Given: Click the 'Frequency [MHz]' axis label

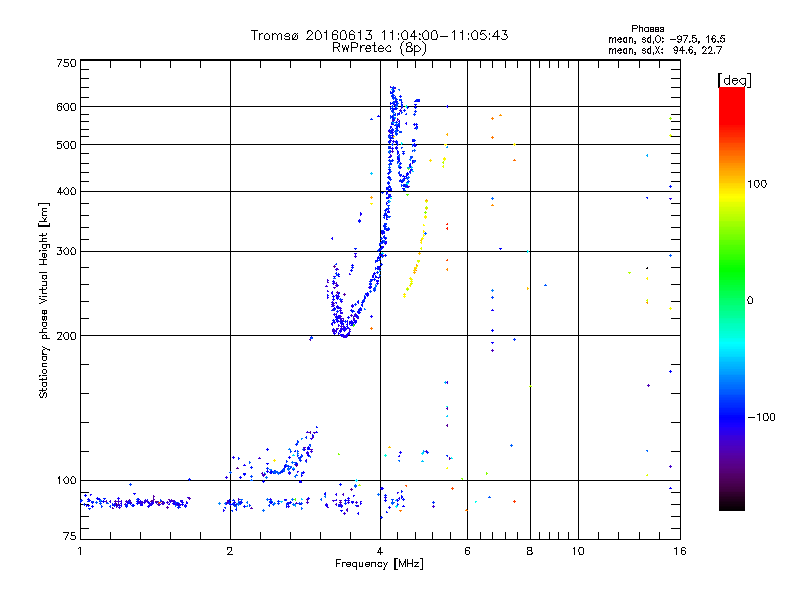Looking at the screenshot, I should pos(379,564).
